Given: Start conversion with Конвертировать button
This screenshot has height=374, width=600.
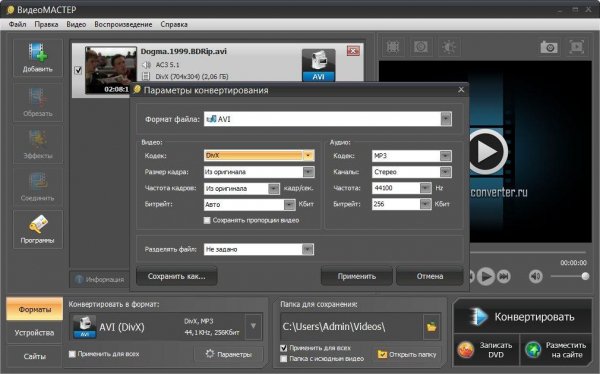Looking at the screenshot, I should click(x=523, y=317).
